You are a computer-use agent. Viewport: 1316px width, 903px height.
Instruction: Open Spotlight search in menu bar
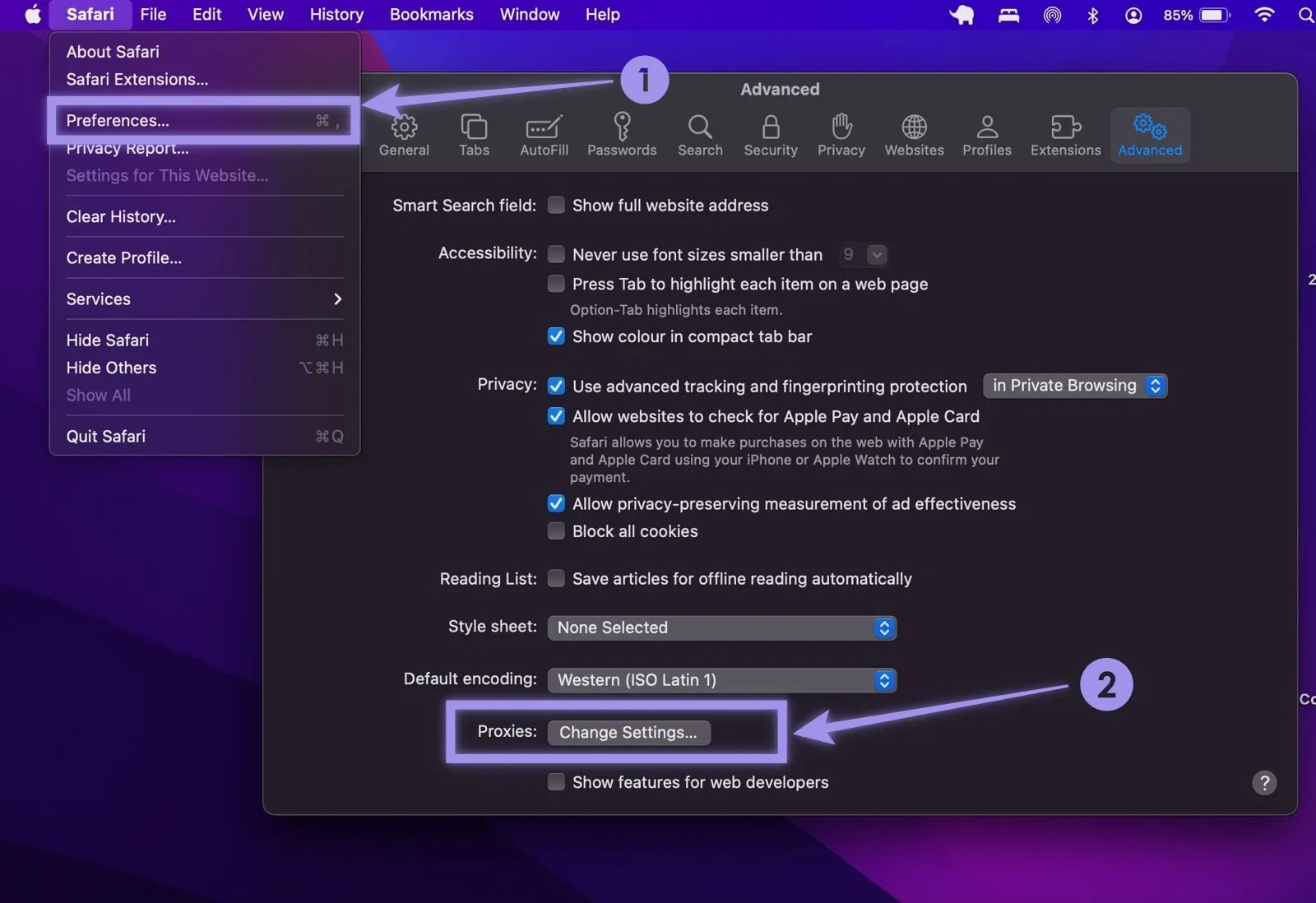pos(1305,15)
